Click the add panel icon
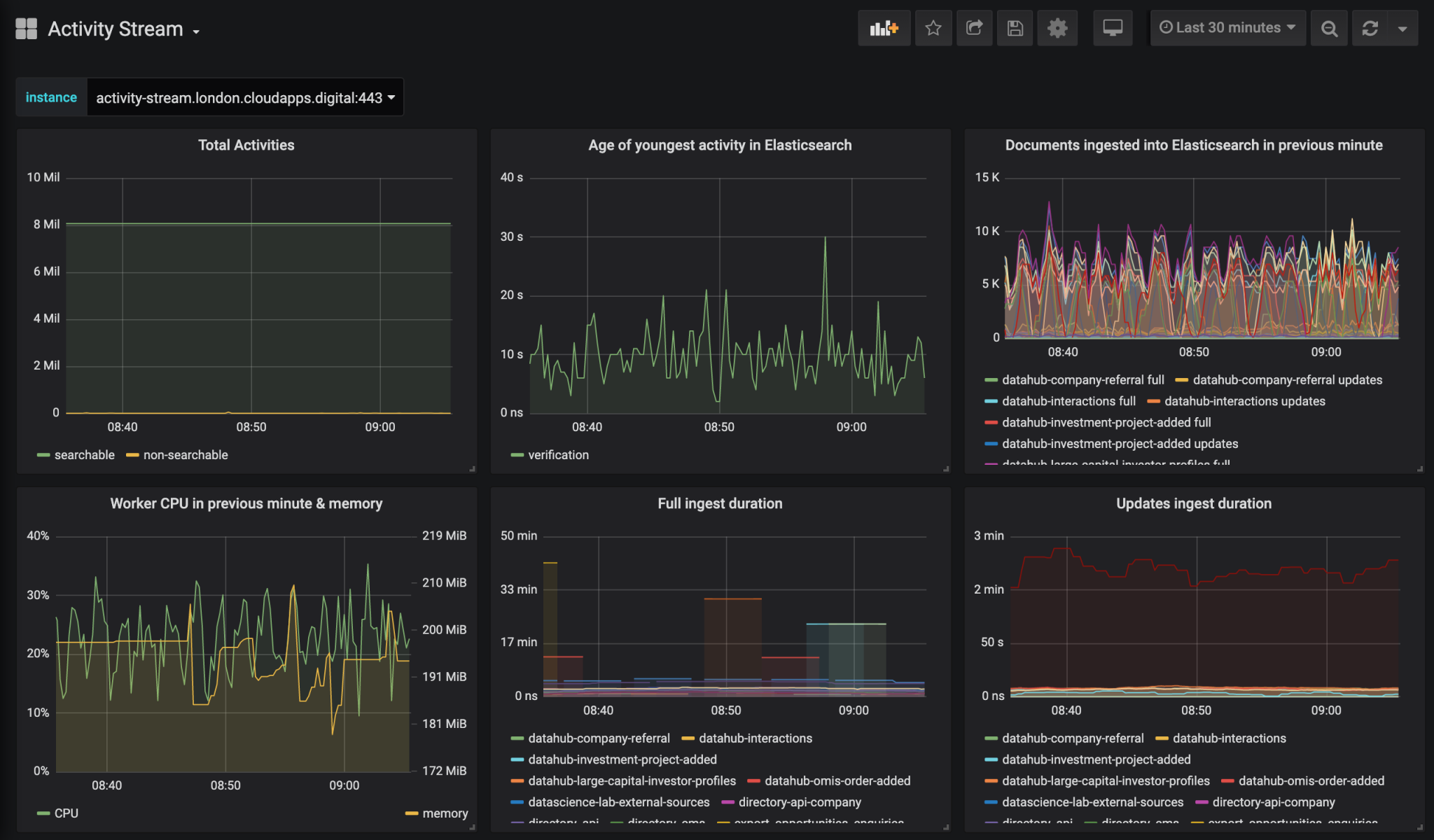 tap(884, 28)
